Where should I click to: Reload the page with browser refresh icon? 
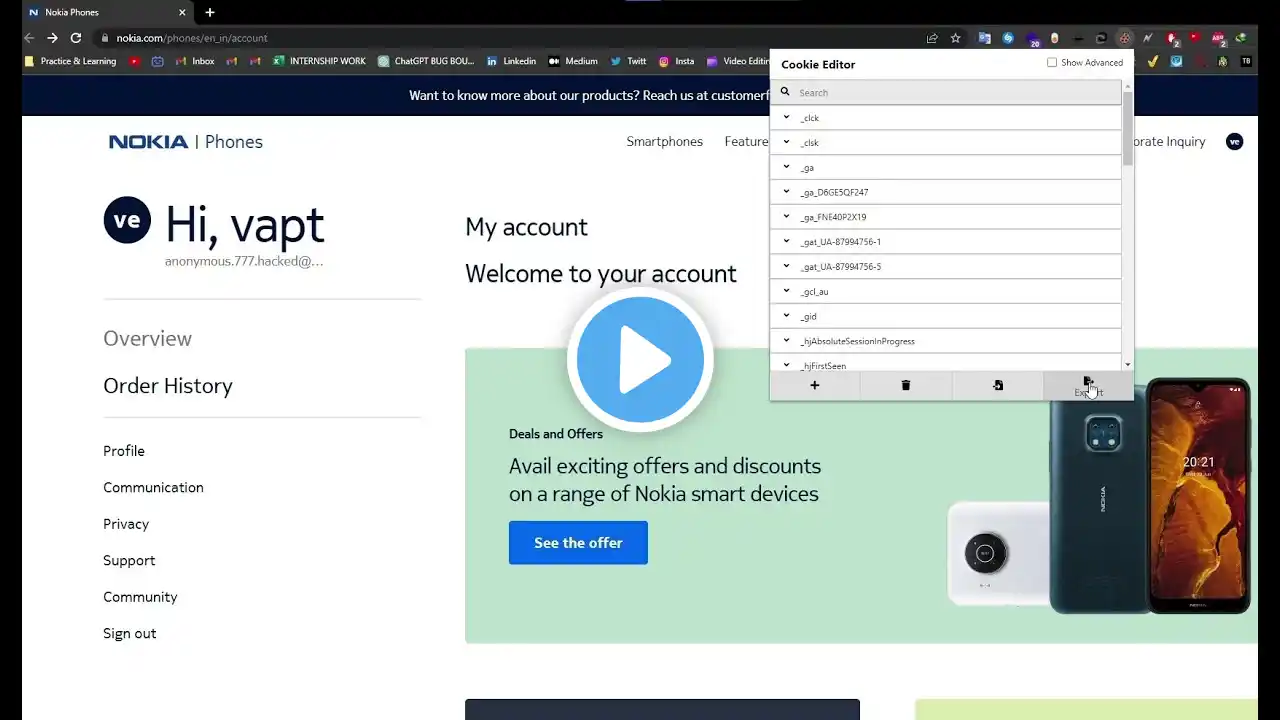click(x=75, y=38)
